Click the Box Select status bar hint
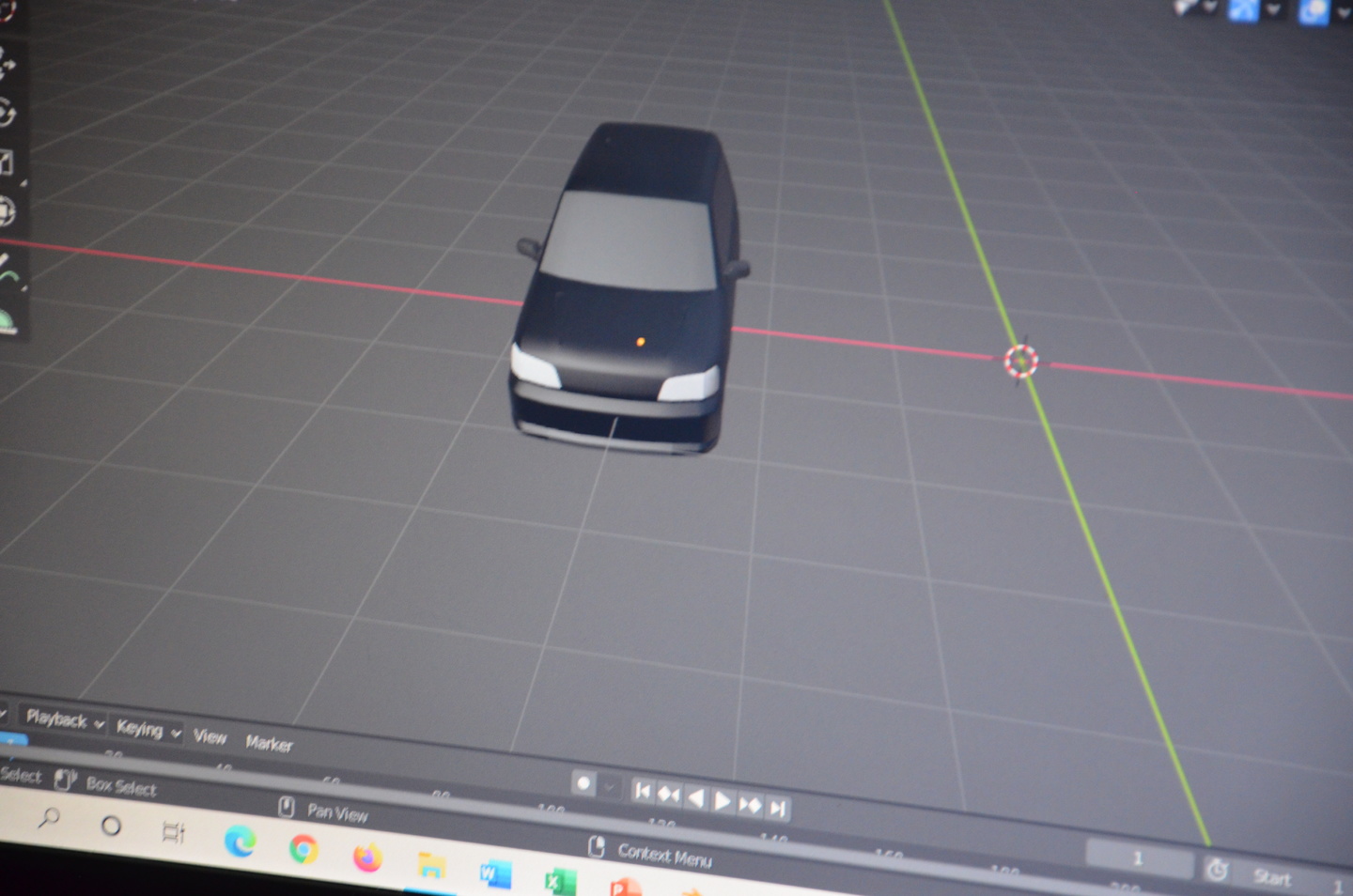The width and height of the screenshot is (1353, 896). coord(120,787)
